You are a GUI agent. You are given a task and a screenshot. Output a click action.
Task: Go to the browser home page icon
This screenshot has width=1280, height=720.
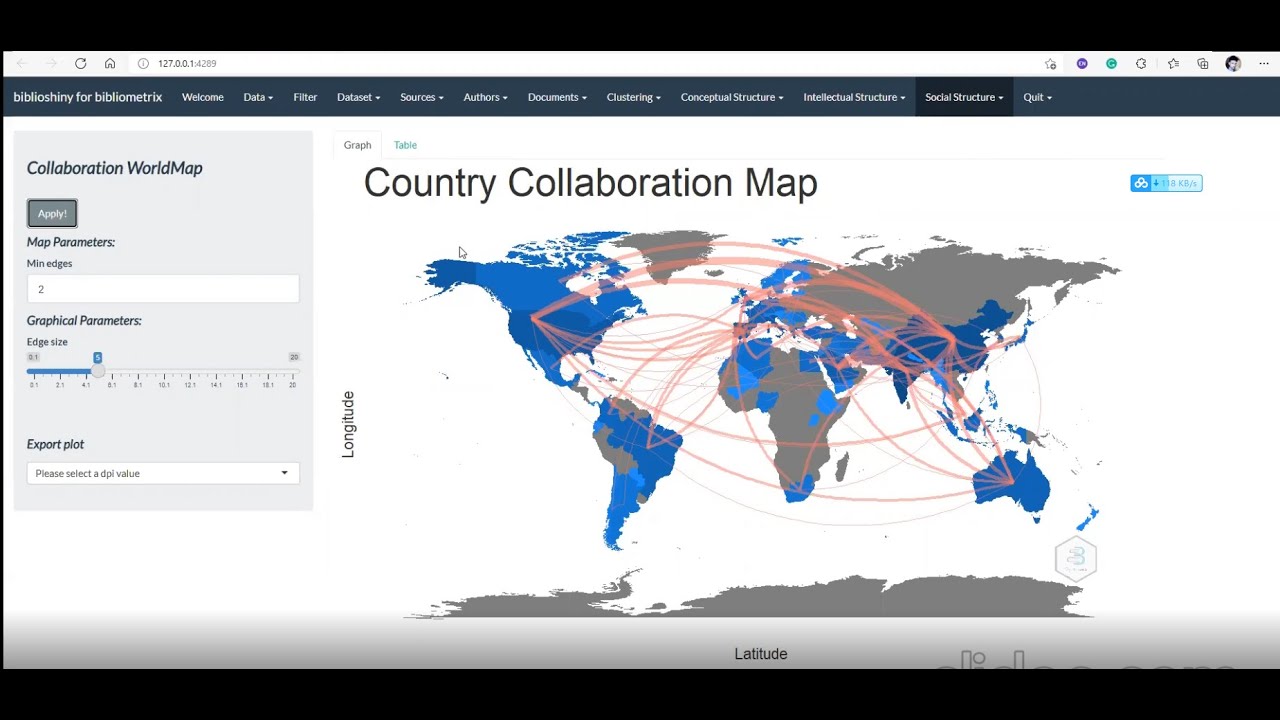tap(110, 63)
